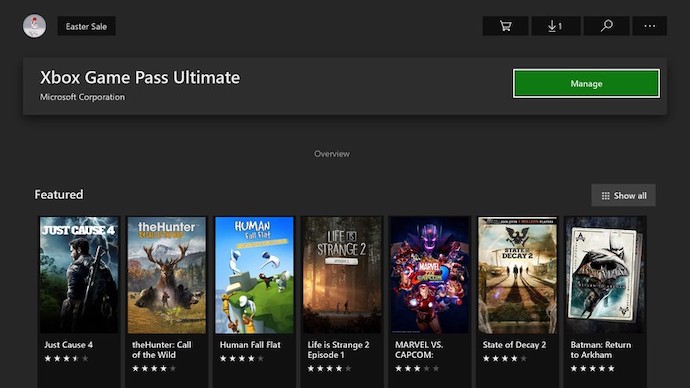The height and width of the screenshot is (388, 690).
Task: Open the State of Decay 2 cover
Action: tap(517, 275)
